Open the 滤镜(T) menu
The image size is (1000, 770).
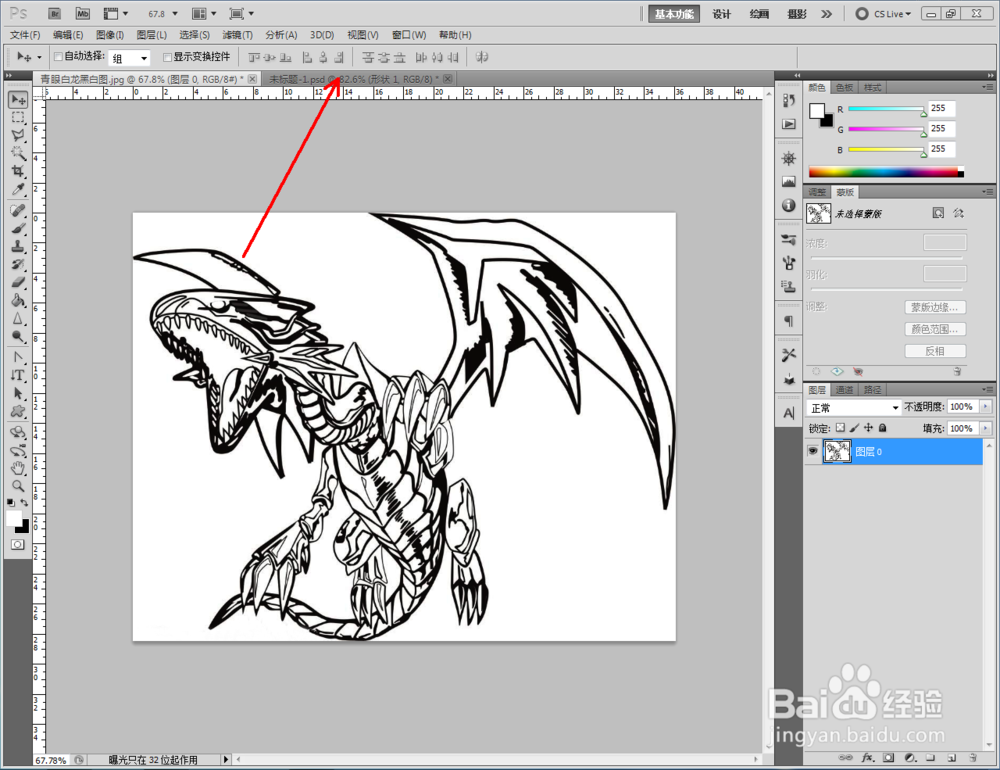(237, 35)
